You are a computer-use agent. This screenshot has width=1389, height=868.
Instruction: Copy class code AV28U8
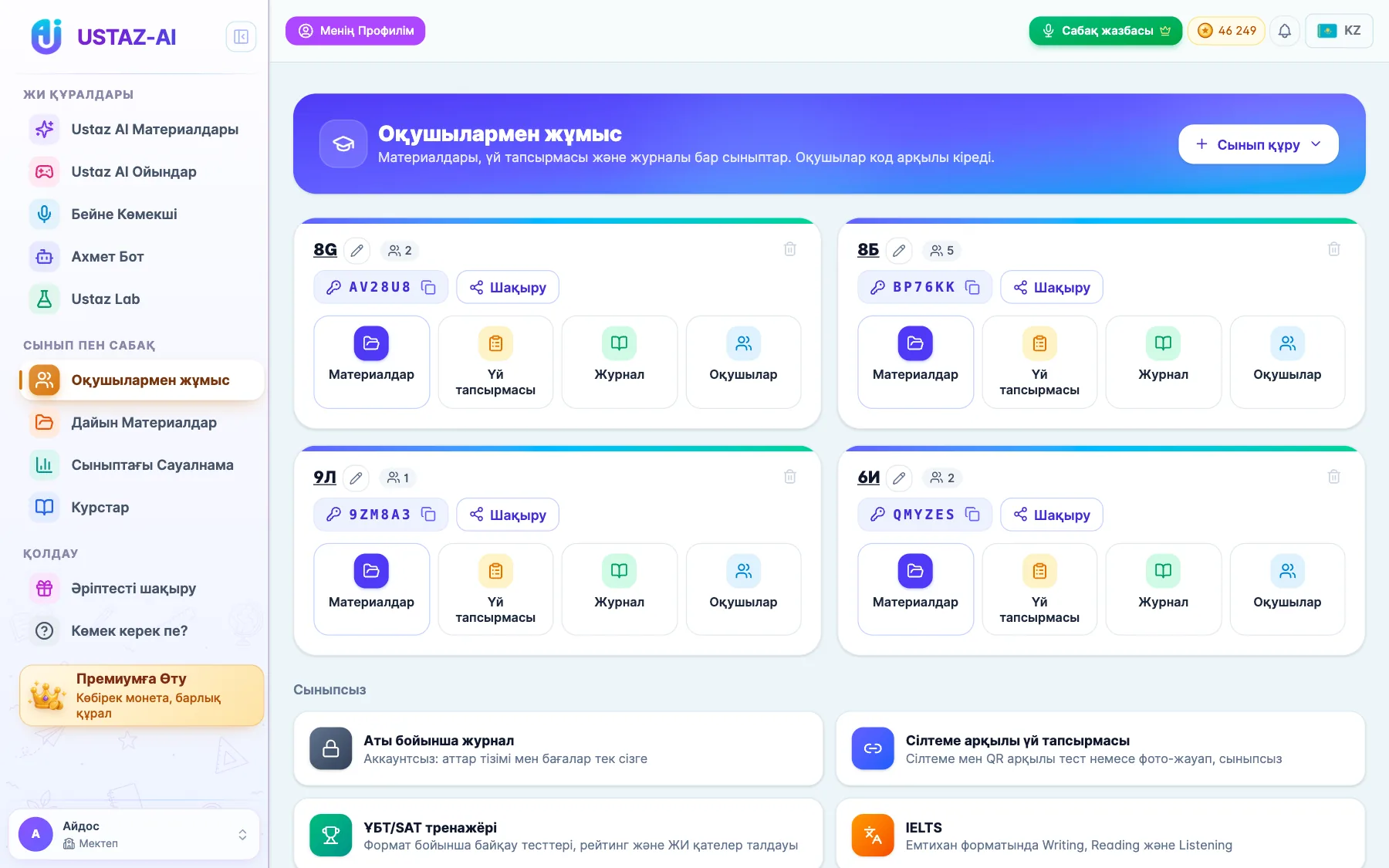pyautogui.click(x=428, y=288)
